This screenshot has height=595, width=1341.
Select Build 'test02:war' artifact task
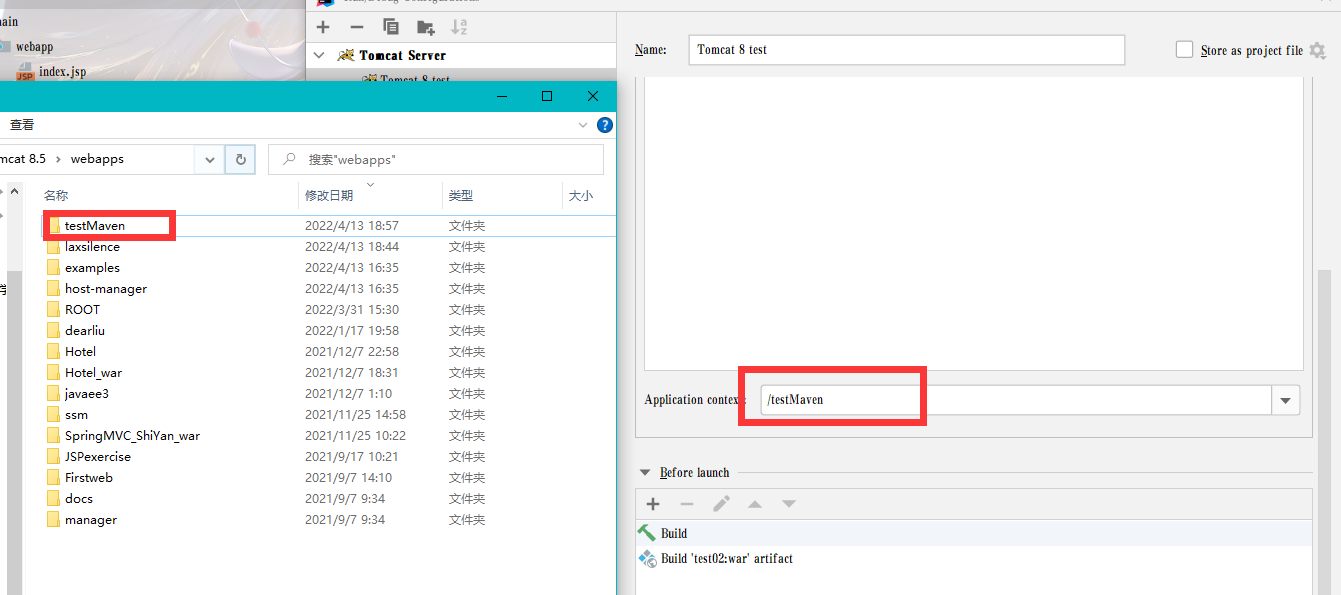tap(726, 559)
